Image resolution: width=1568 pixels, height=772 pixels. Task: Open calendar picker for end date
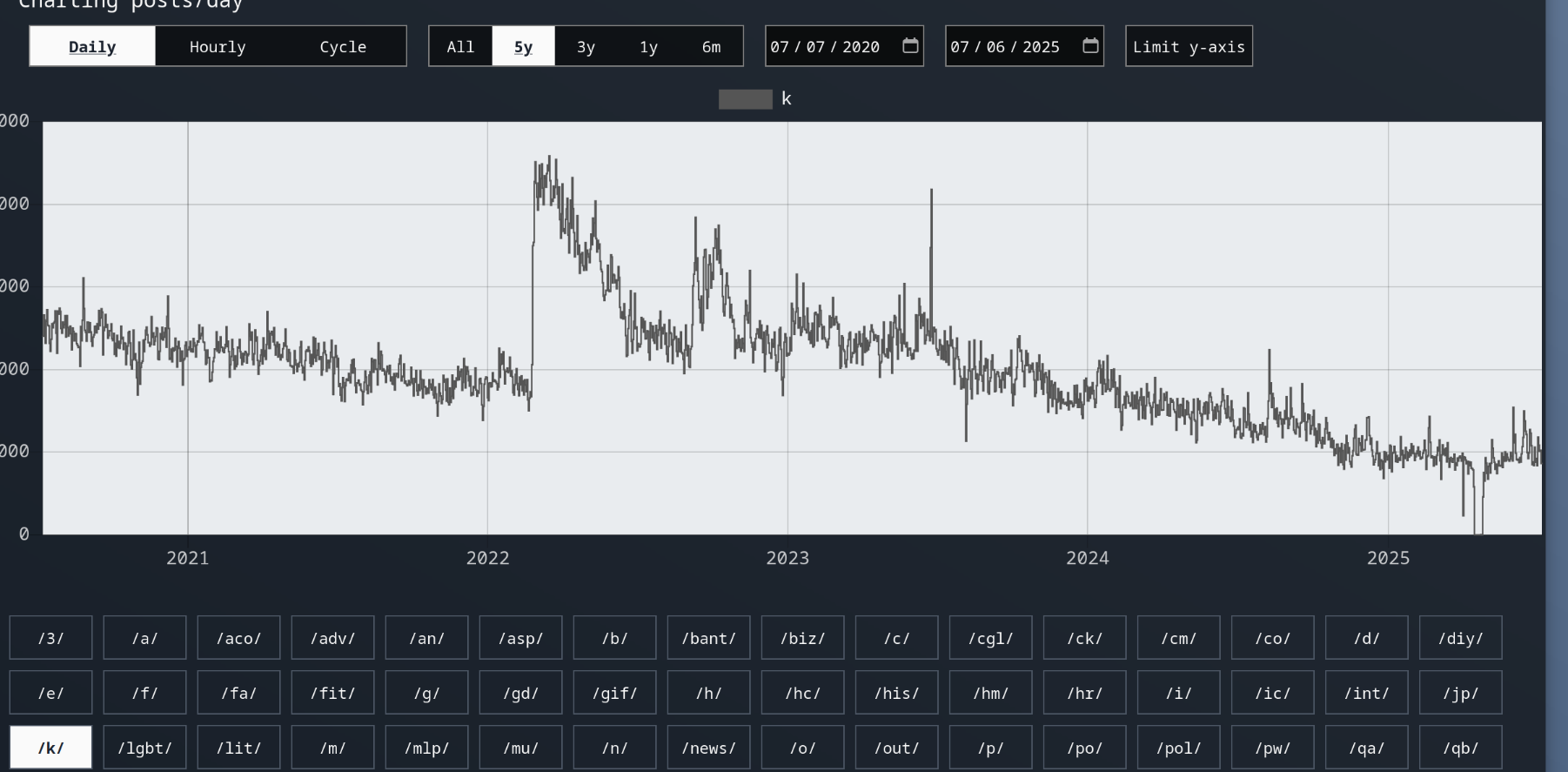tap(1090, 46)
